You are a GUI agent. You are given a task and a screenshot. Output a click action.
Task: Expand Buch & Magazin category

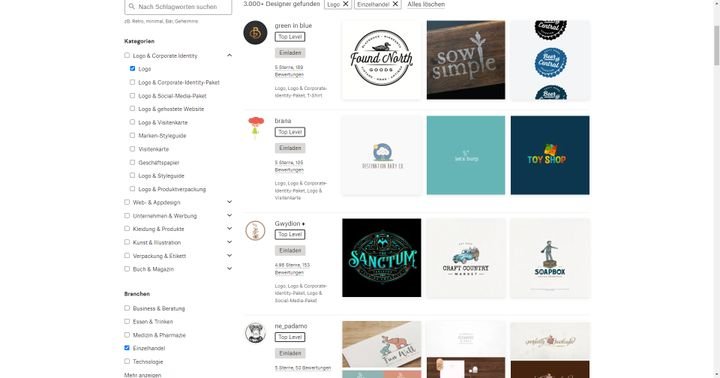click(229, 269)
